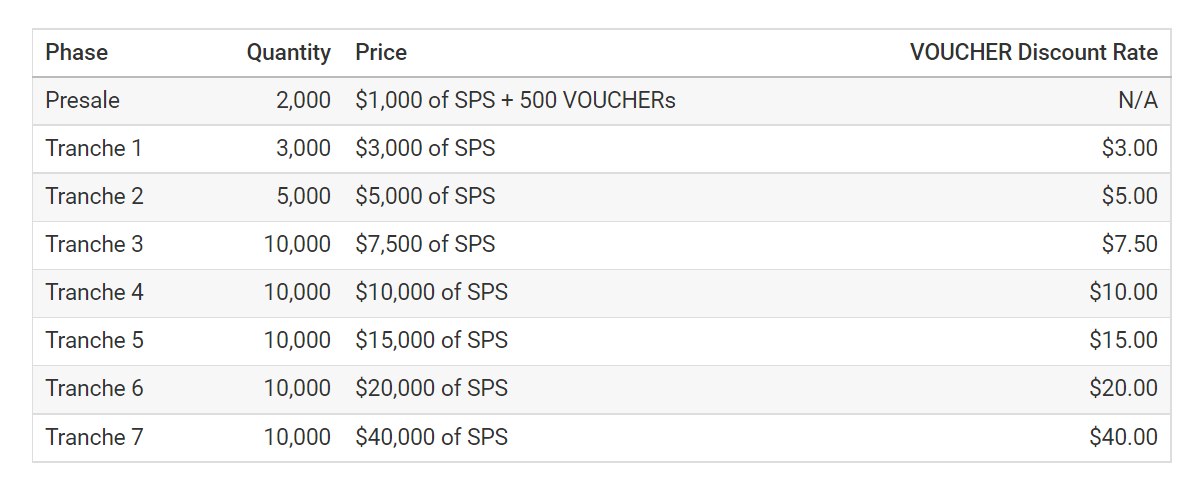Click the 5,000 quantity cell

click(x=304, y=196)
